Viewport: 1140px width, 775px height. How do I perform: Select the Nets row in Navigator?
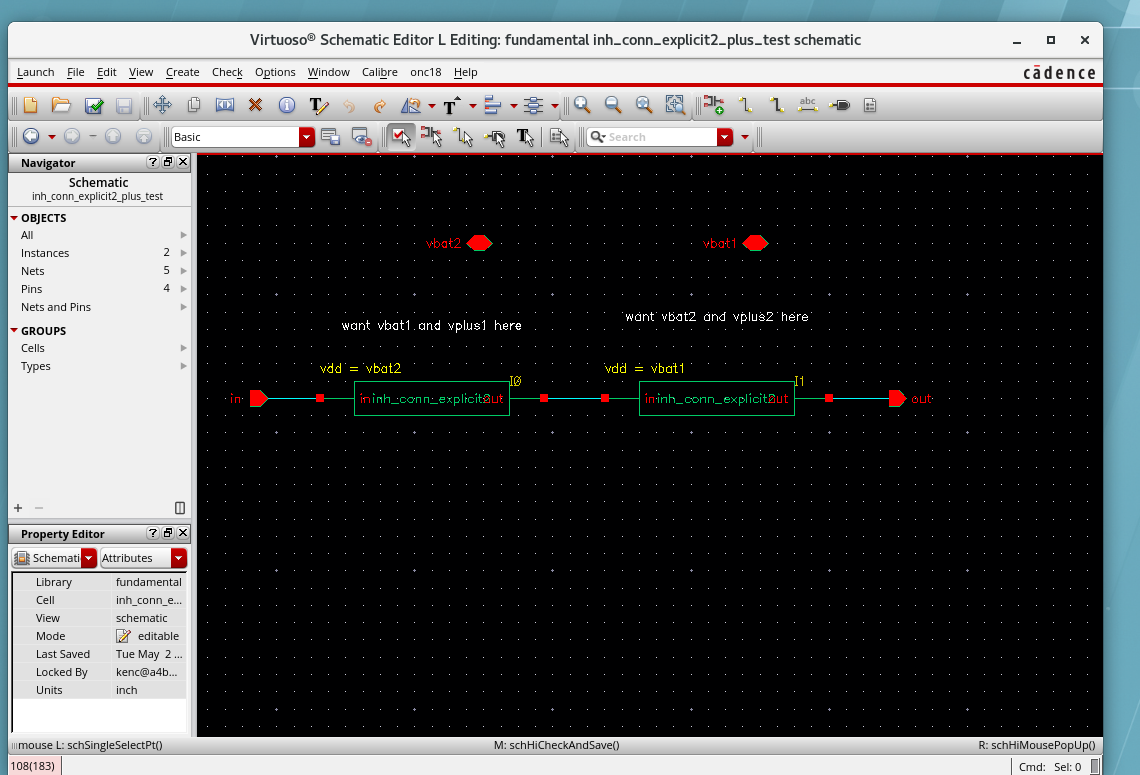[100, 270]
